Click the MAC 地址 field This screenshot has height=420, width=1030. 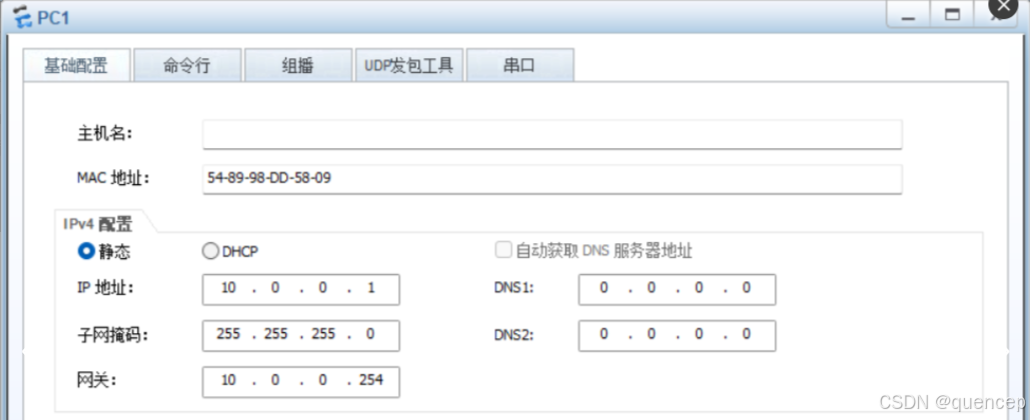(552, 179)
